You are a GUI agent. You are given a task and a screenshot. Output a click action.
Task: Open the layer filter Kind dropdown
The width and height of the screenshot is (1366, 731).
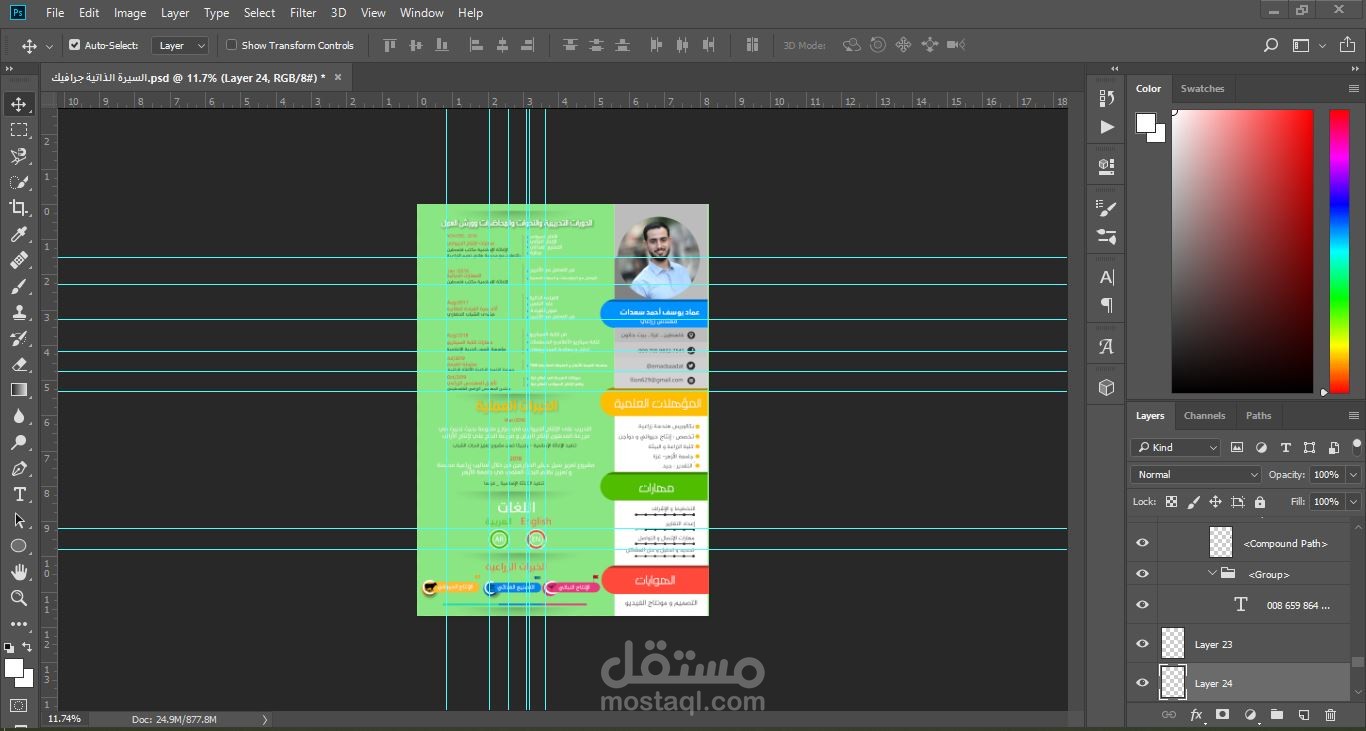tap(1175, 447)
